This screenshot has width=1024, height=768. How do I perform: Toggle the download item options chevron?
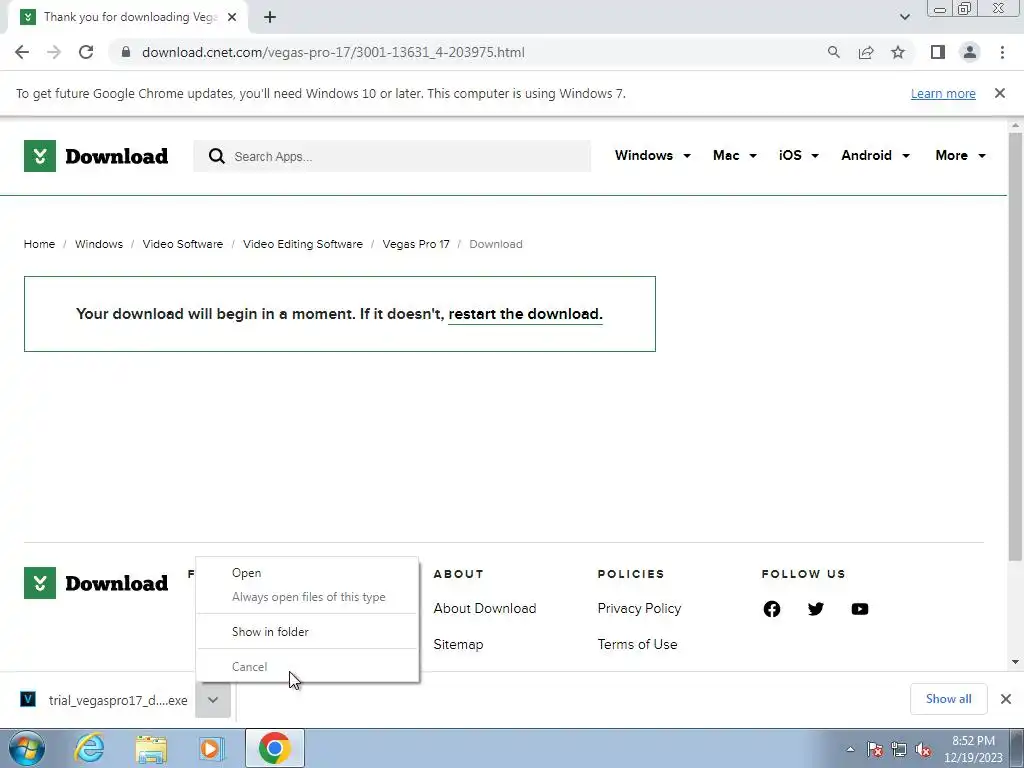[213, 700]
